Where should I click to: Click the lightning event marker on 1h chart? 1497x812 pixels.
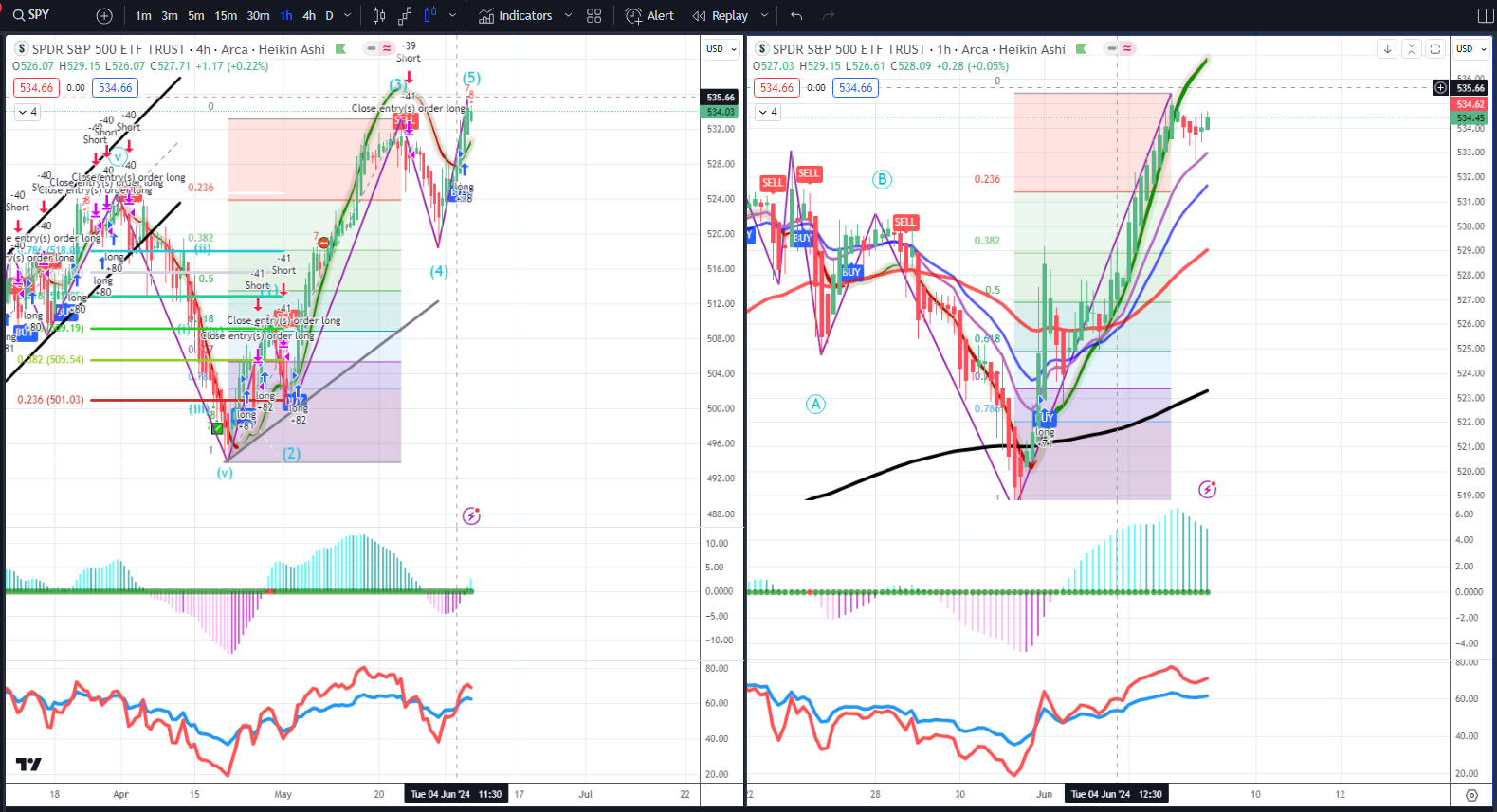(x=1207, y=490)
